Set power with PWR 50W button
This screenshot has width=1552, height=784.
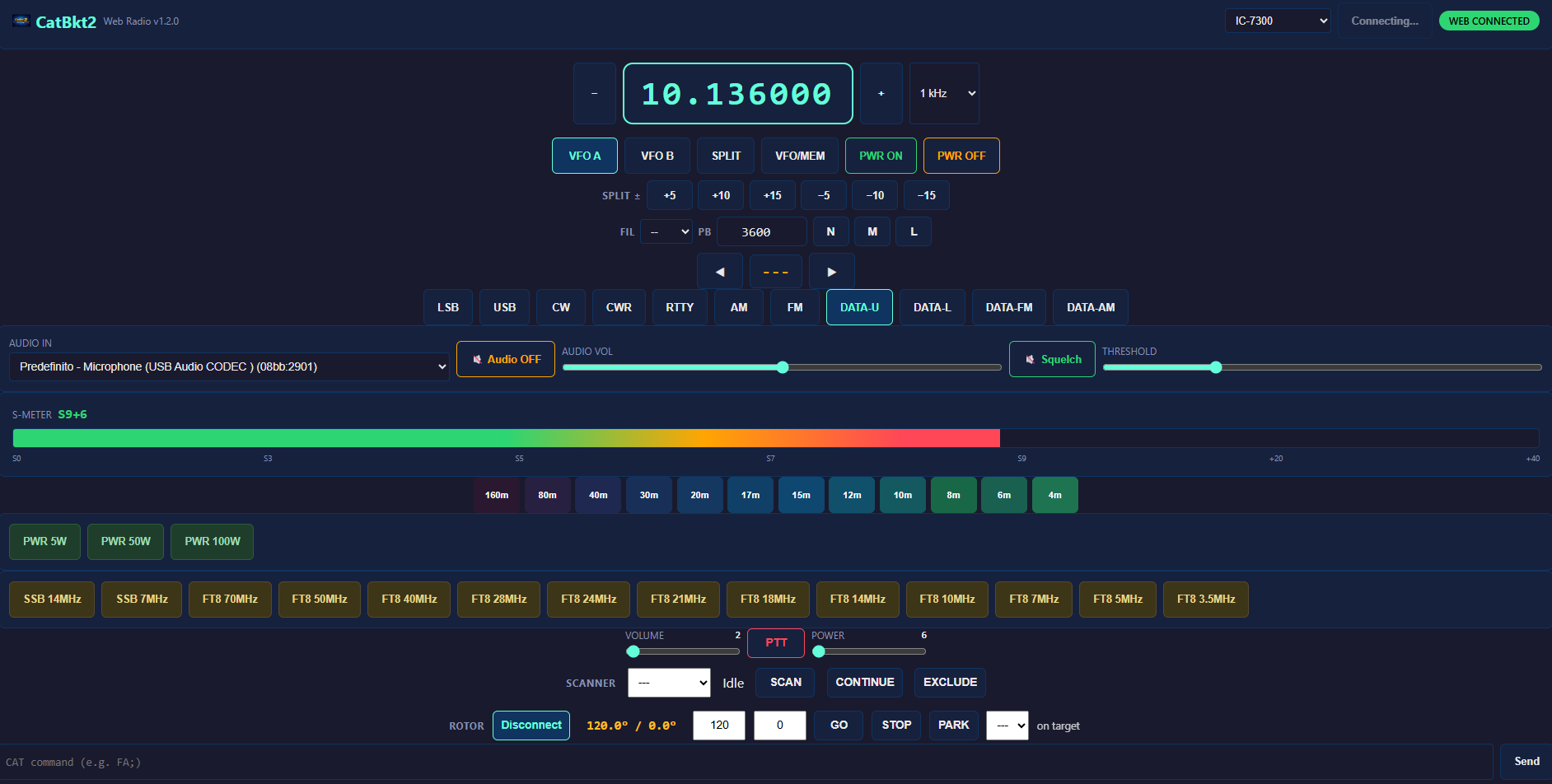tap(125, 542)
